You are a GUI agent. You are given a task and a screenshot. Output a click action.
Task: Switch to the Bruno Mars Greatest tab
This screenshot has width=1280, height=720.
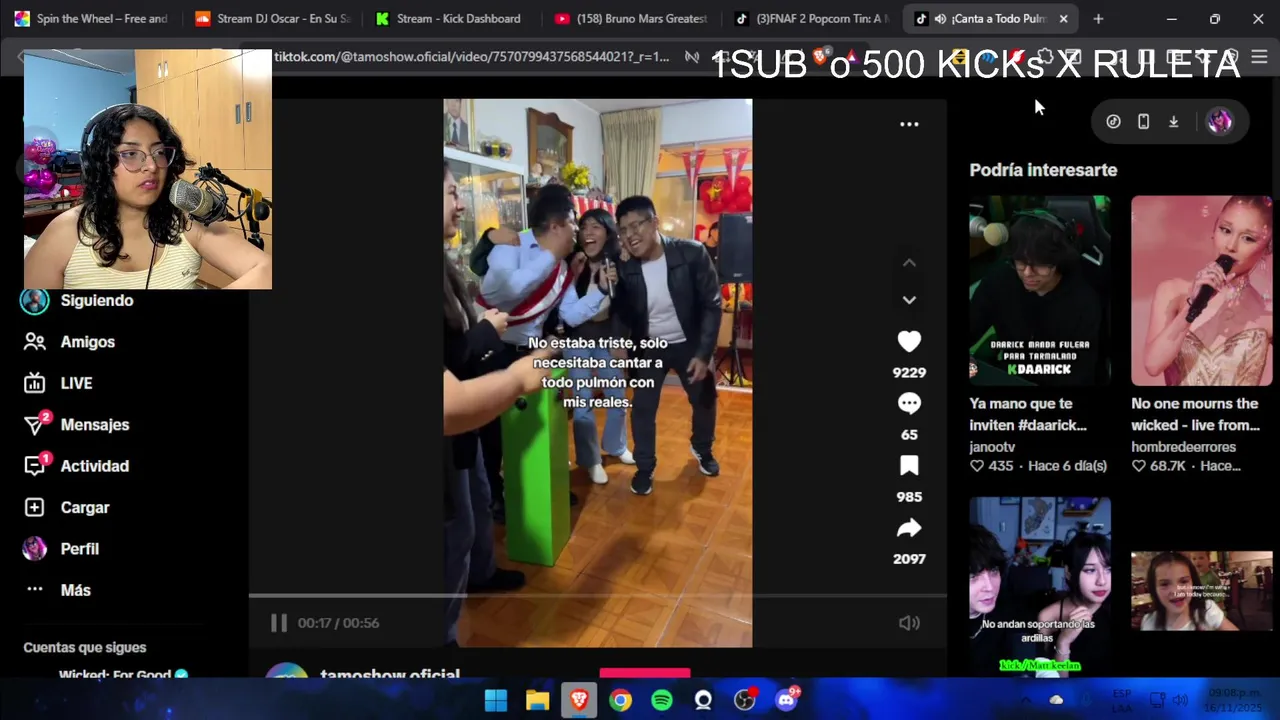pos(632,19)
